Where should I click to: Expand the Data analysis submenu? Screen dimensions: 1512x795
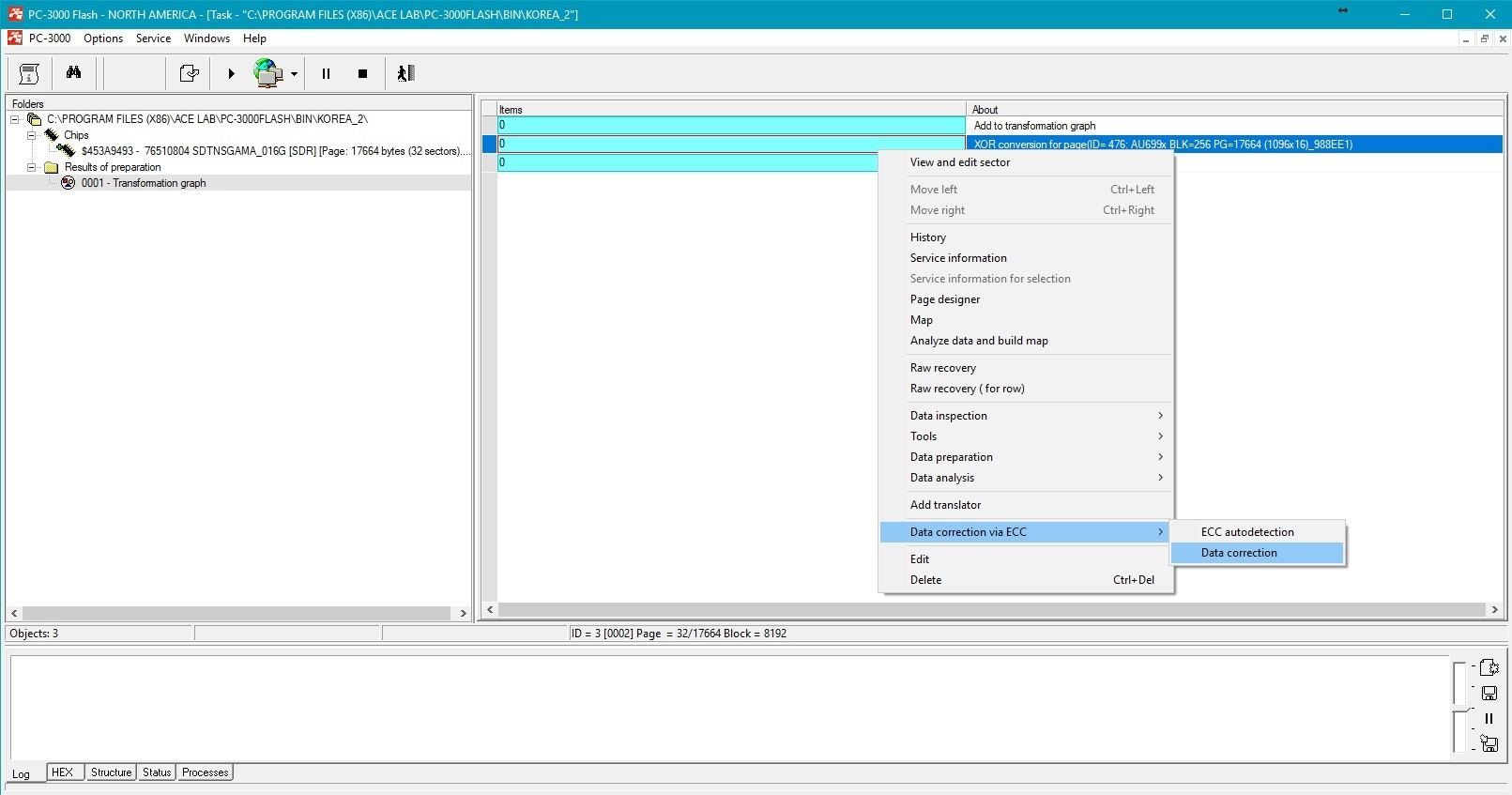tap(1026, 478)
